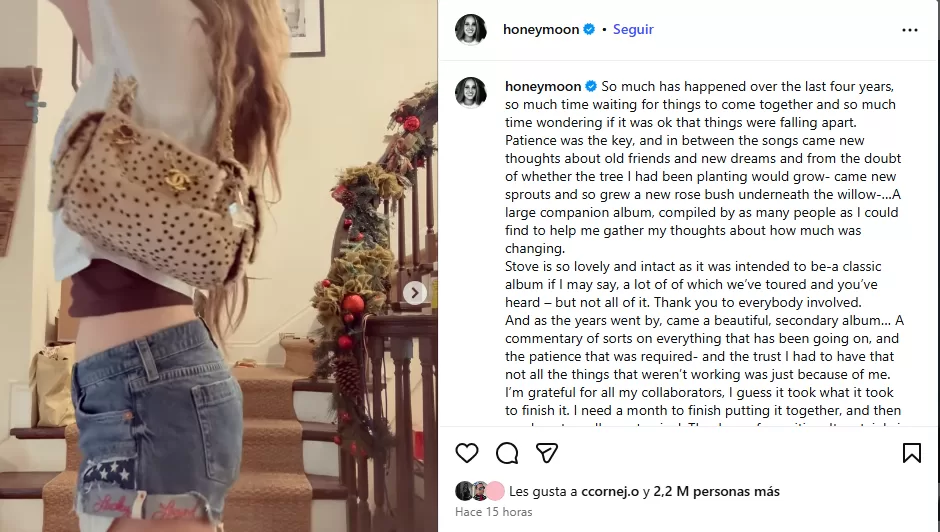Open the Hace 15 horas timestamp
The height and width of the screenshot is (532, 940).
coord(493,512)
